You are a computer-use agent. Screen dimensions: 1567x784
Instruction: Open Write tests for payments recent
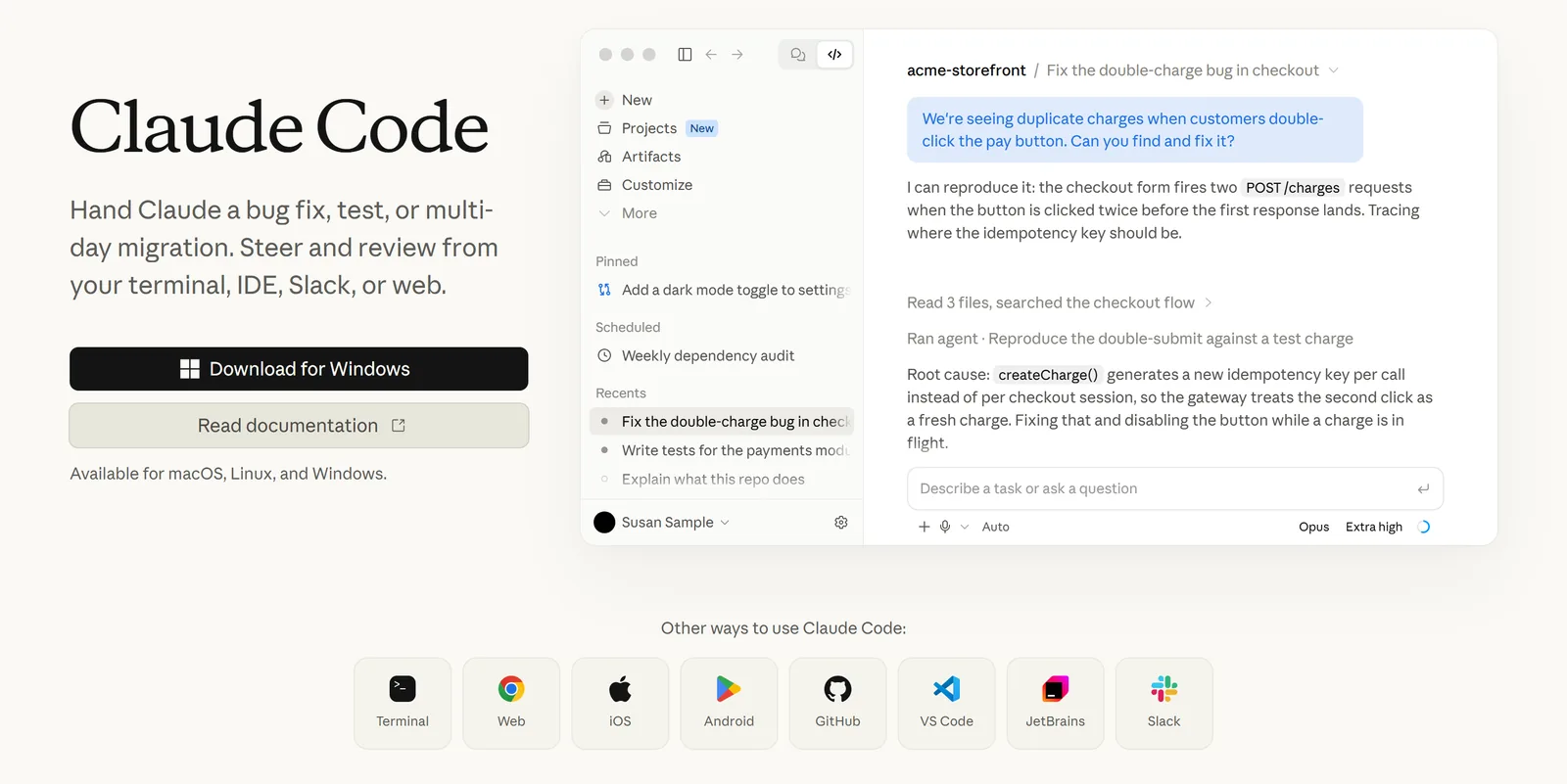coord(723,450)
